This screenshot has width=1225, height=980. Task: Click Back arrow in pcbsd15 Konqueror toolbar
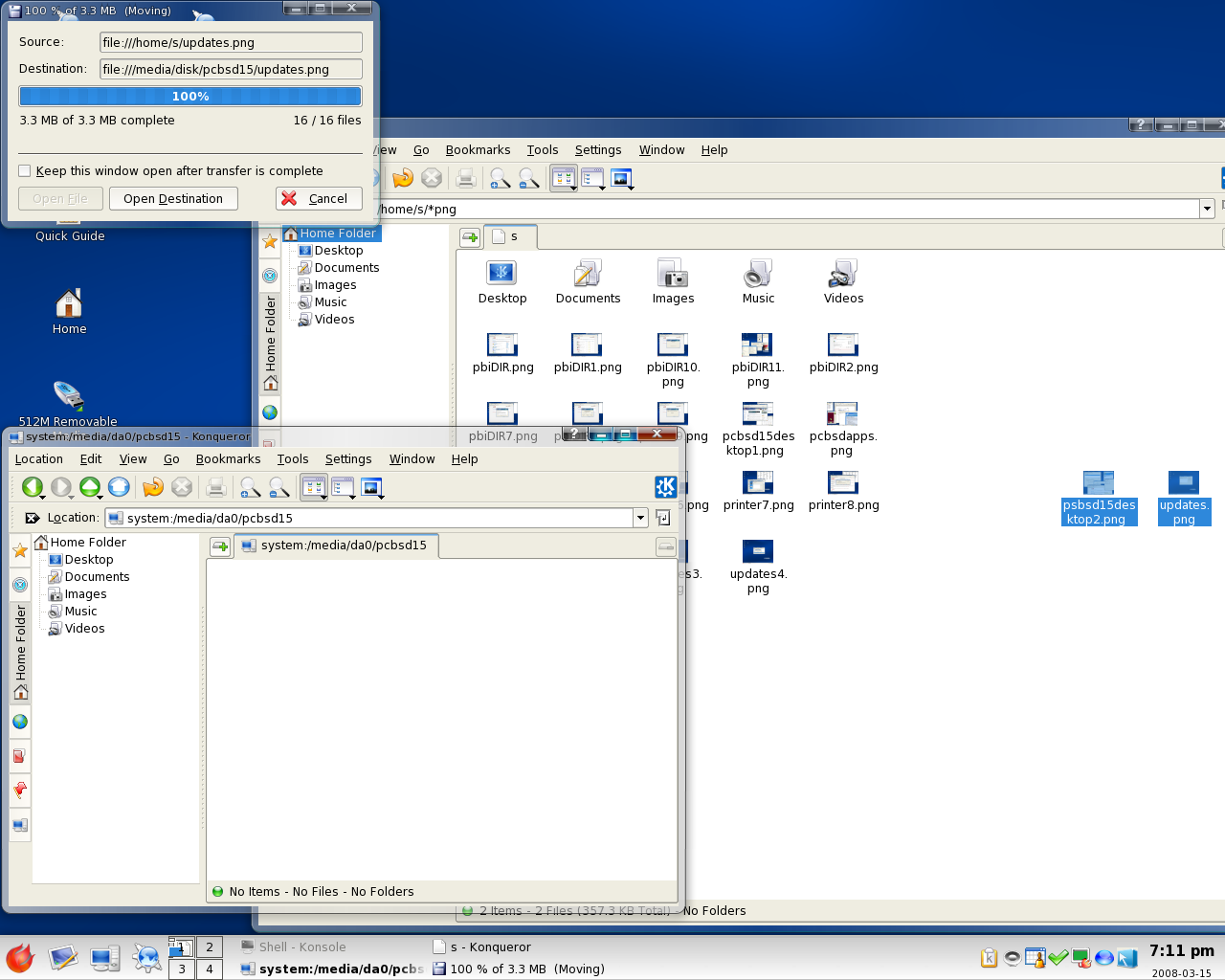pyautogui.click(x=33, y=487)
